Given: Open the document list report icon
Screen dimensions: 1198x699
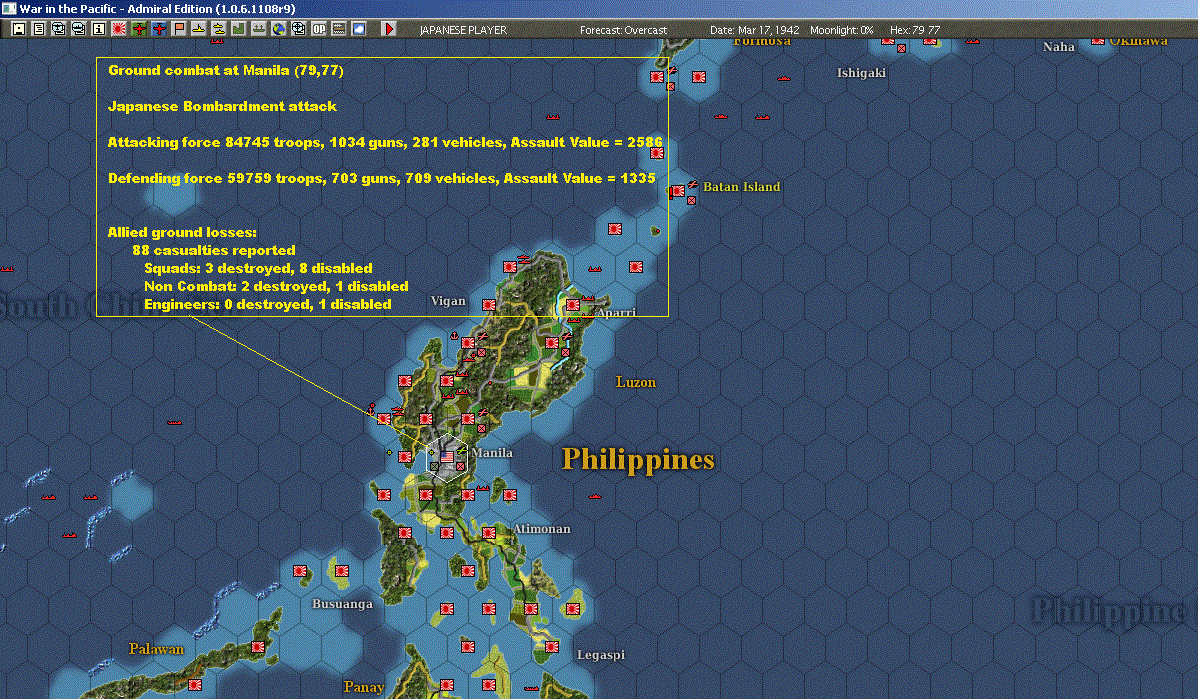Looking at the screenshot, I should click(x=39, y=29).
